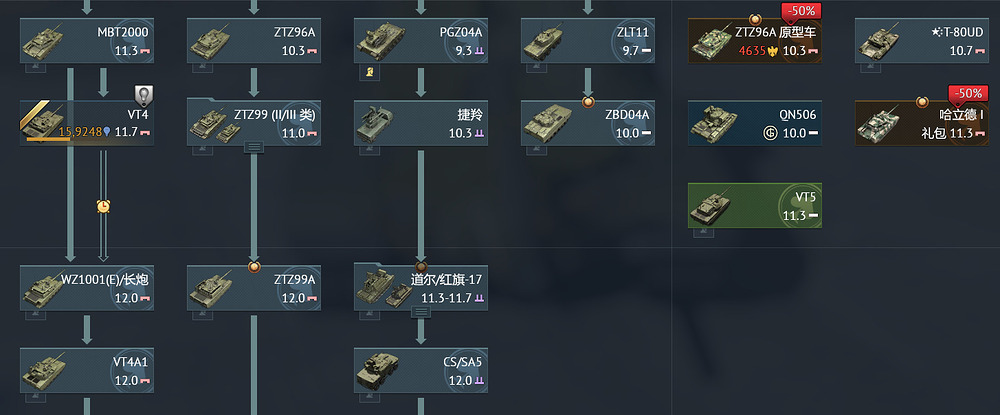The image size is (1000, 415).
Task: Click the -50% discount tag on ZTZ96A 原型车
Action: pos(801,11)
